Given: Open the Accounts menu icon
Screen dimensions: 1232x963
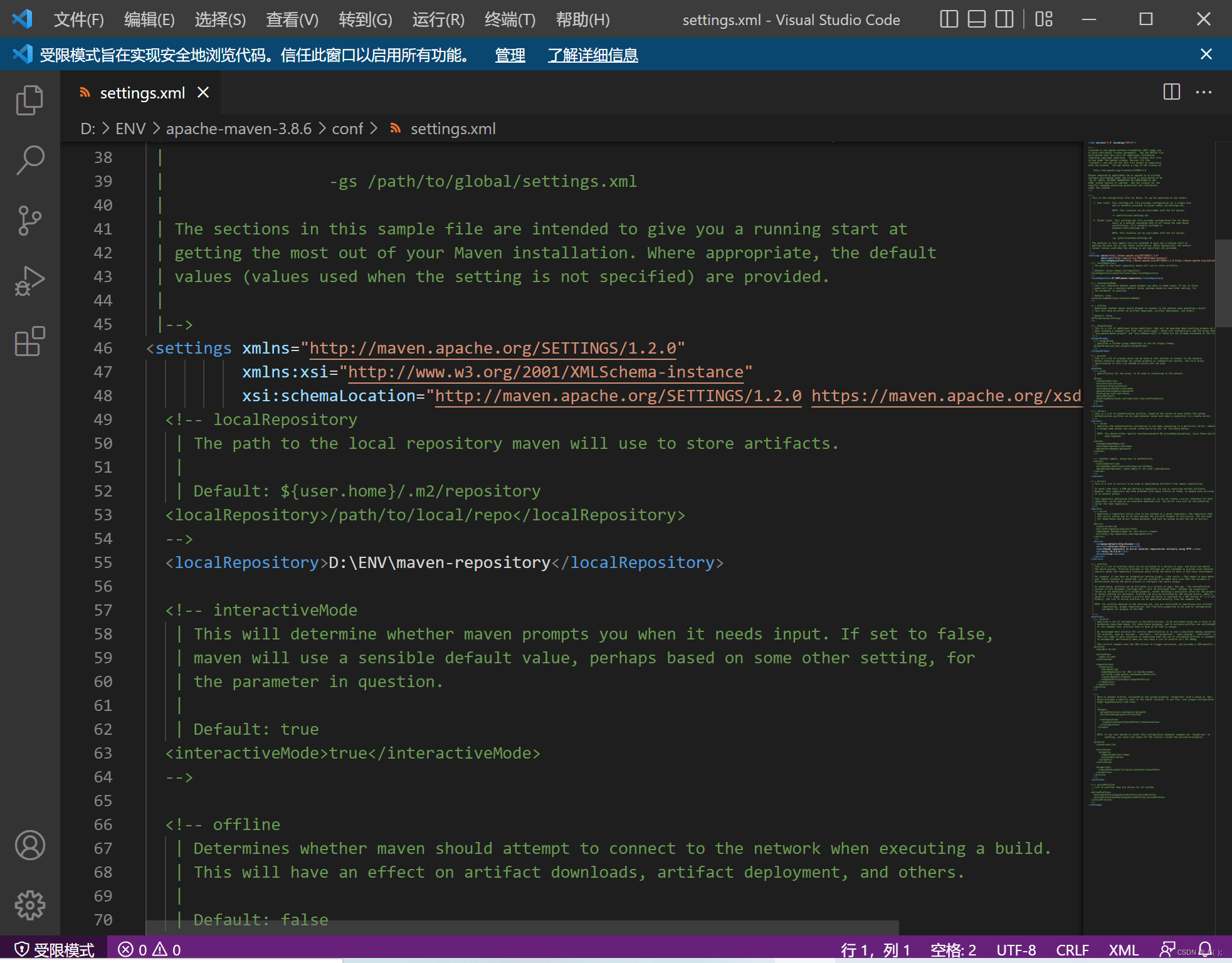Looking at the screenshot, I should [x=29, y=845].
